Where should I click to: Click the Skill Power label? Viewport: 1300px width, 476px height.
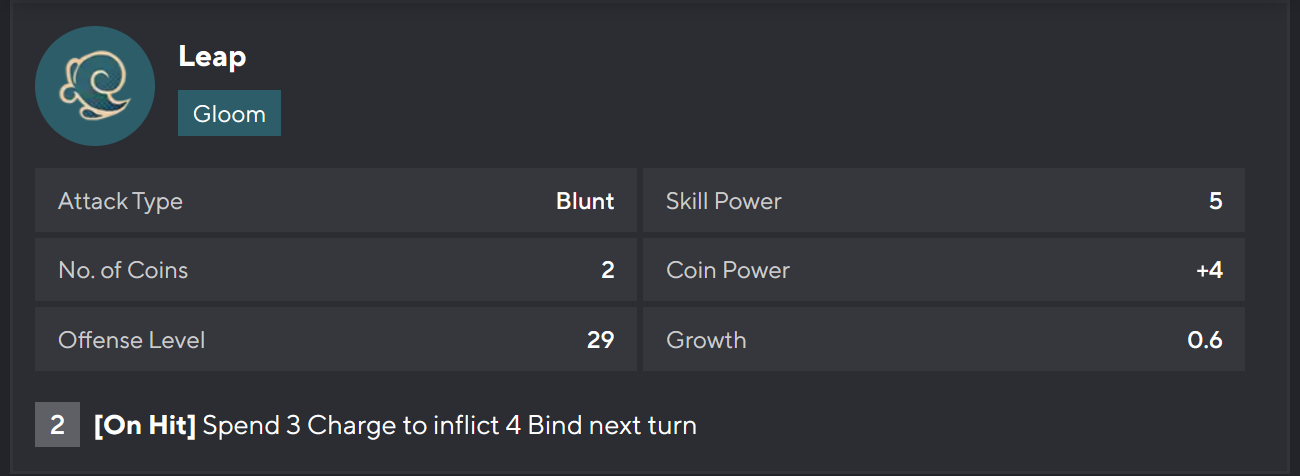coord(723,201)
